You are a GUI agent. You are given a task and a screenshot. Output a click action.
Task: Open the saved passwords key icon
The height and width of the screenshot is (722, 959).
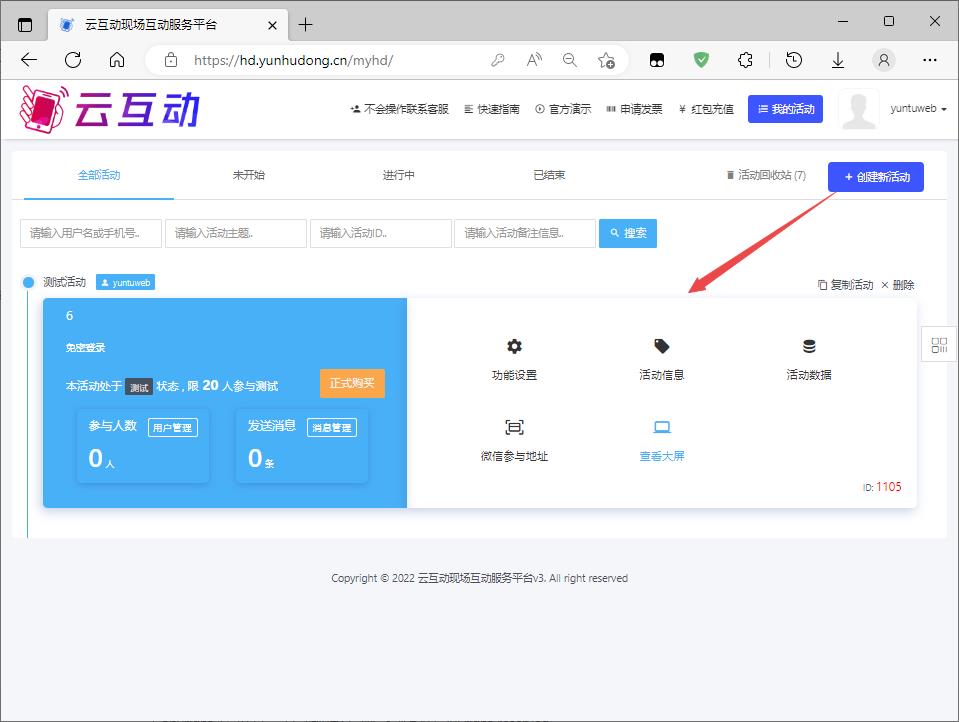498,60
